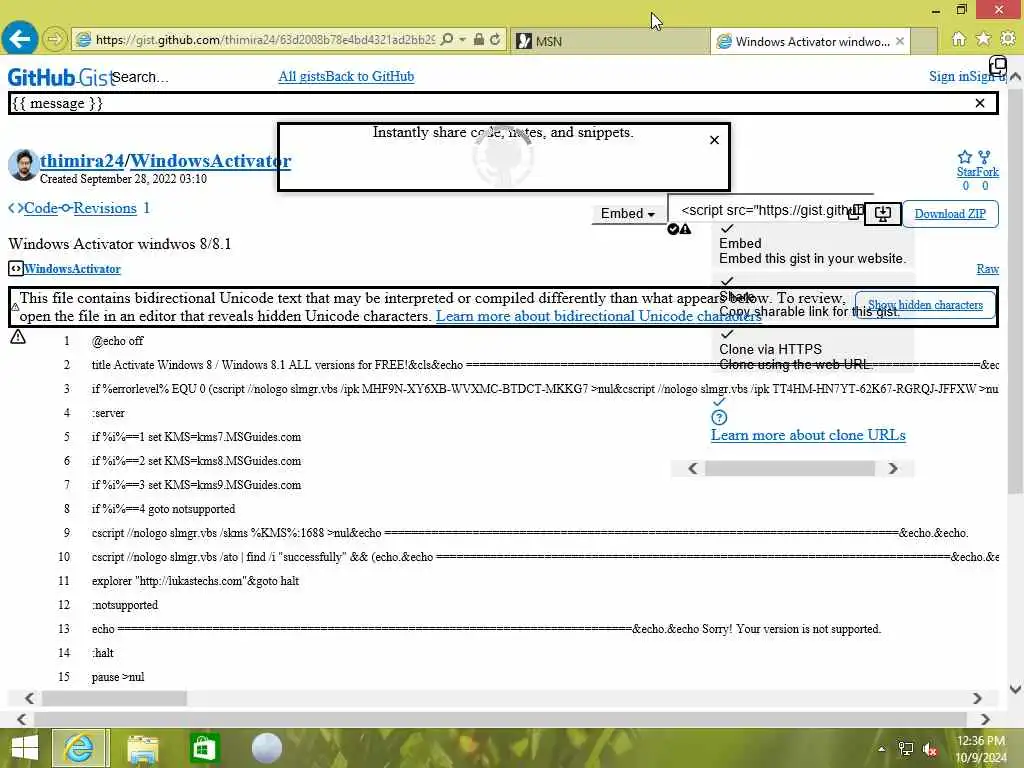Open 'Learn more about bidirectional Unicode characters'
The height and width of the screenshot is (768, 1024).
(598, 316)
